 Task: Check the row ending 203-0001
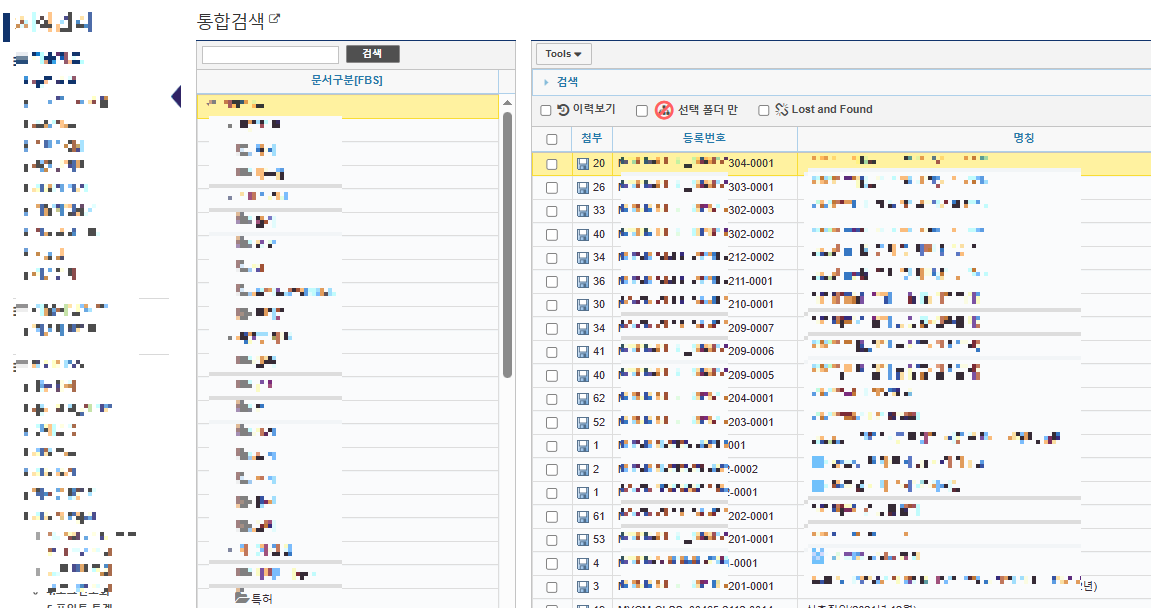pyautogui.click(x=552, y=423)
